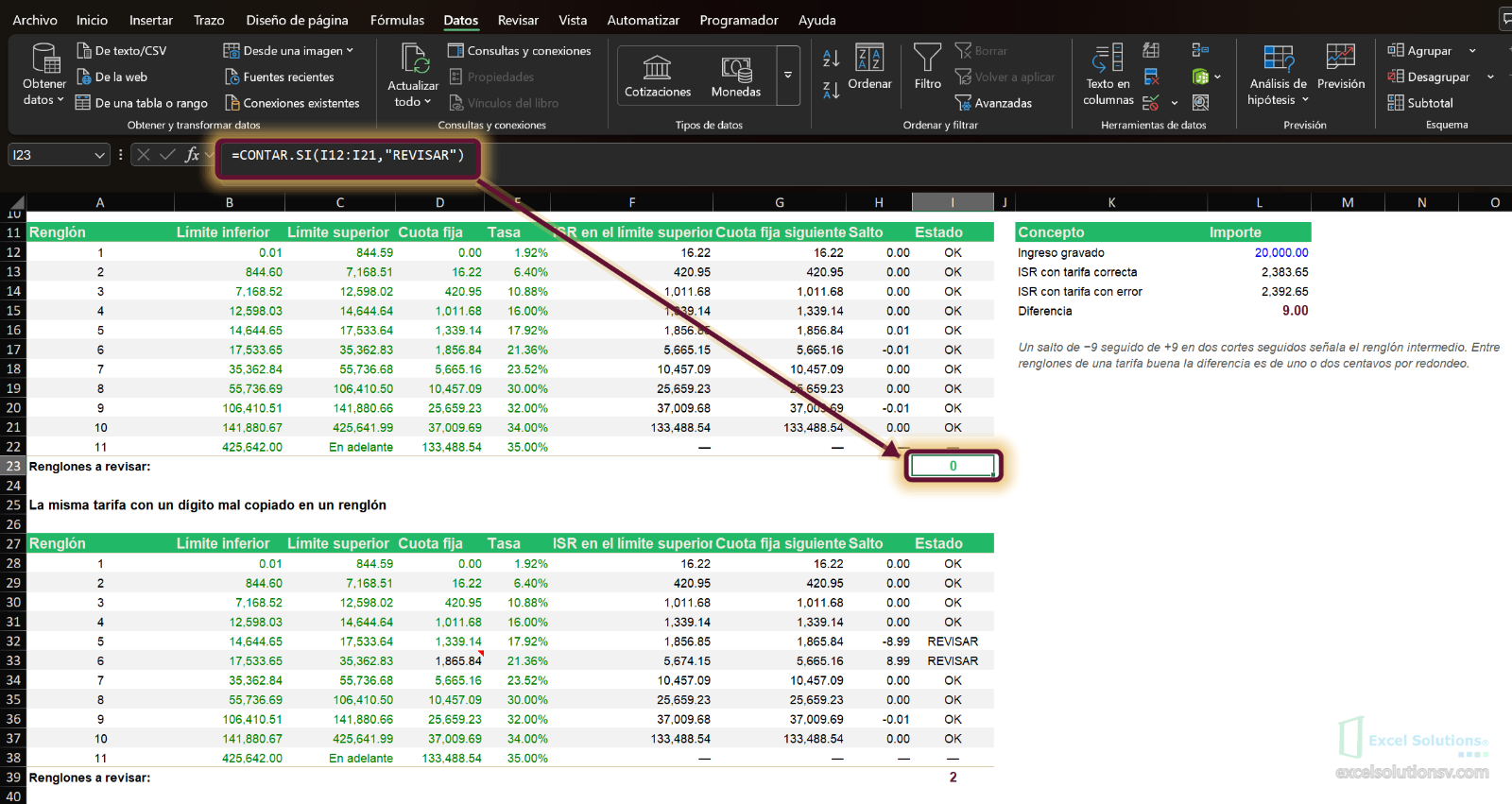Sort ascending A to Z

coord(831,59)
